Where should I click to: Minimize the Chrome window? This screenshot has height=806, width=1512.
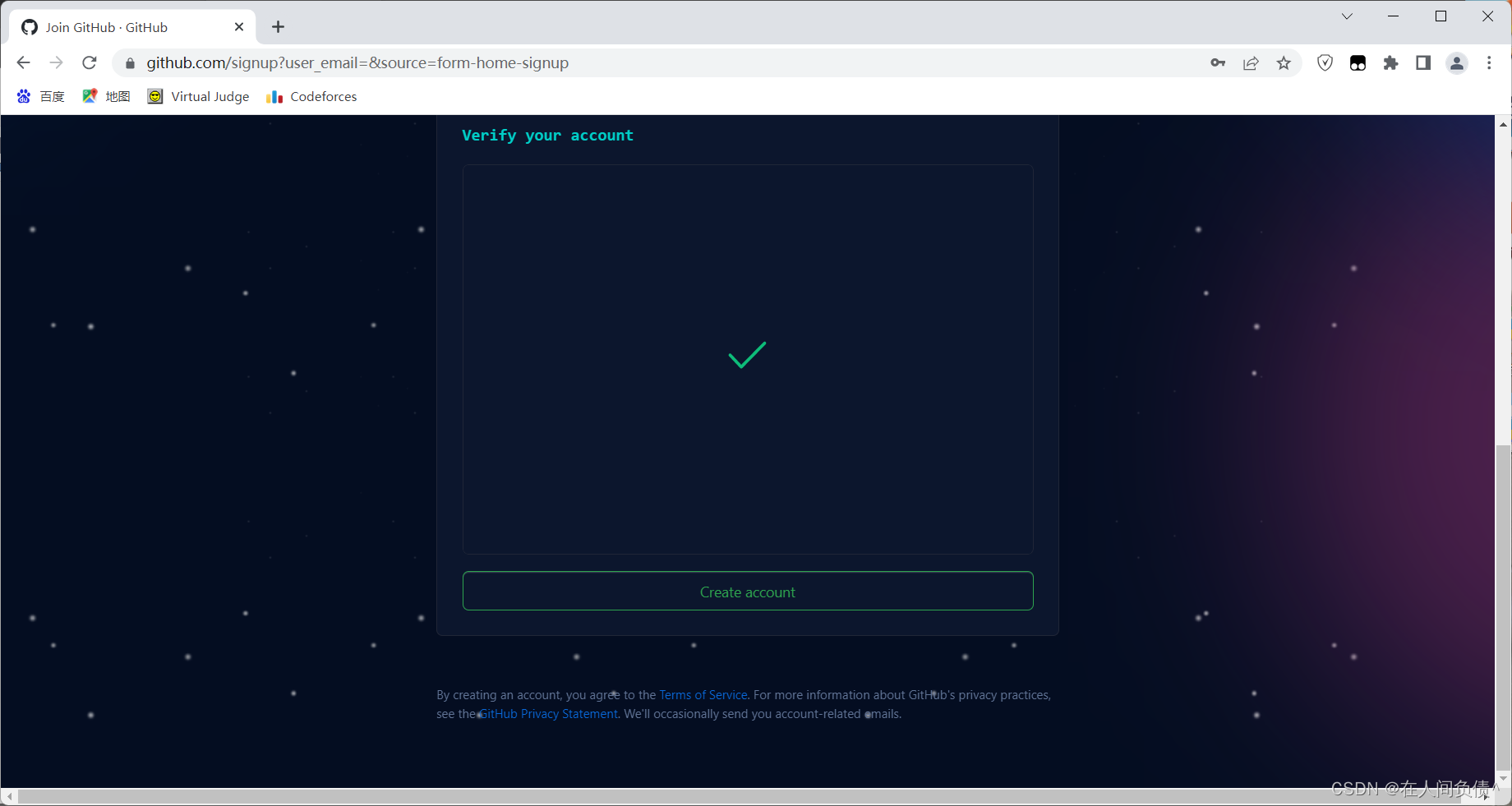[1394, 16]
